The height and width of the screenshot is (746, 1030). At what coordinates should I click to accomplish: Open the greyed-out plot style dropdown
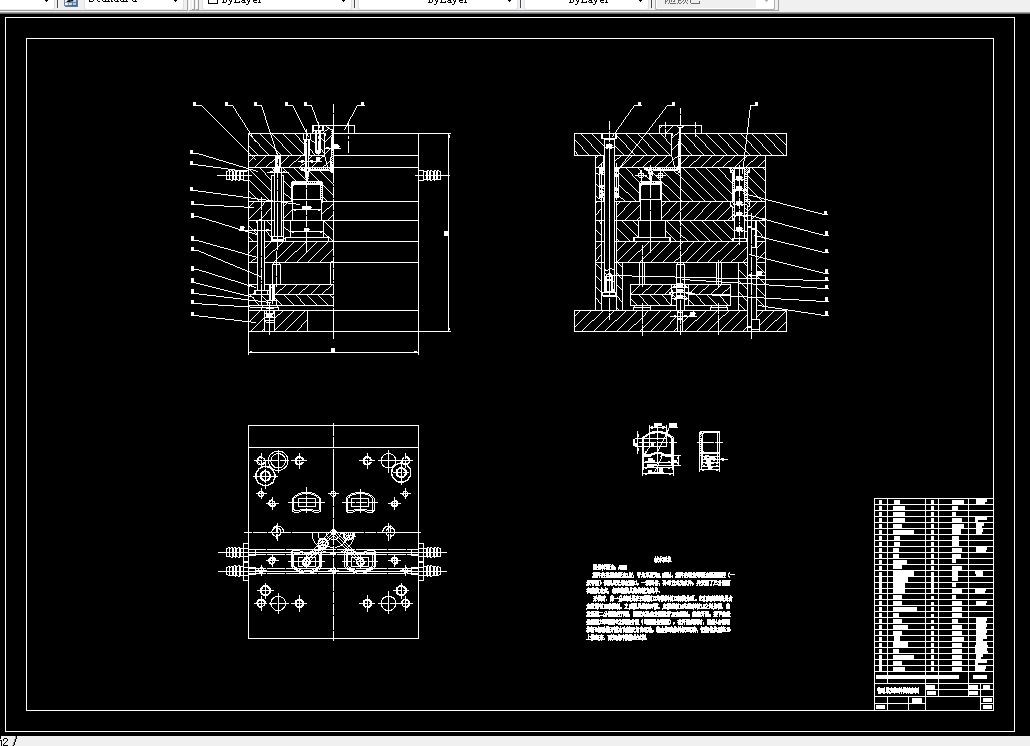pyautogui.click(x=717, y=3)
